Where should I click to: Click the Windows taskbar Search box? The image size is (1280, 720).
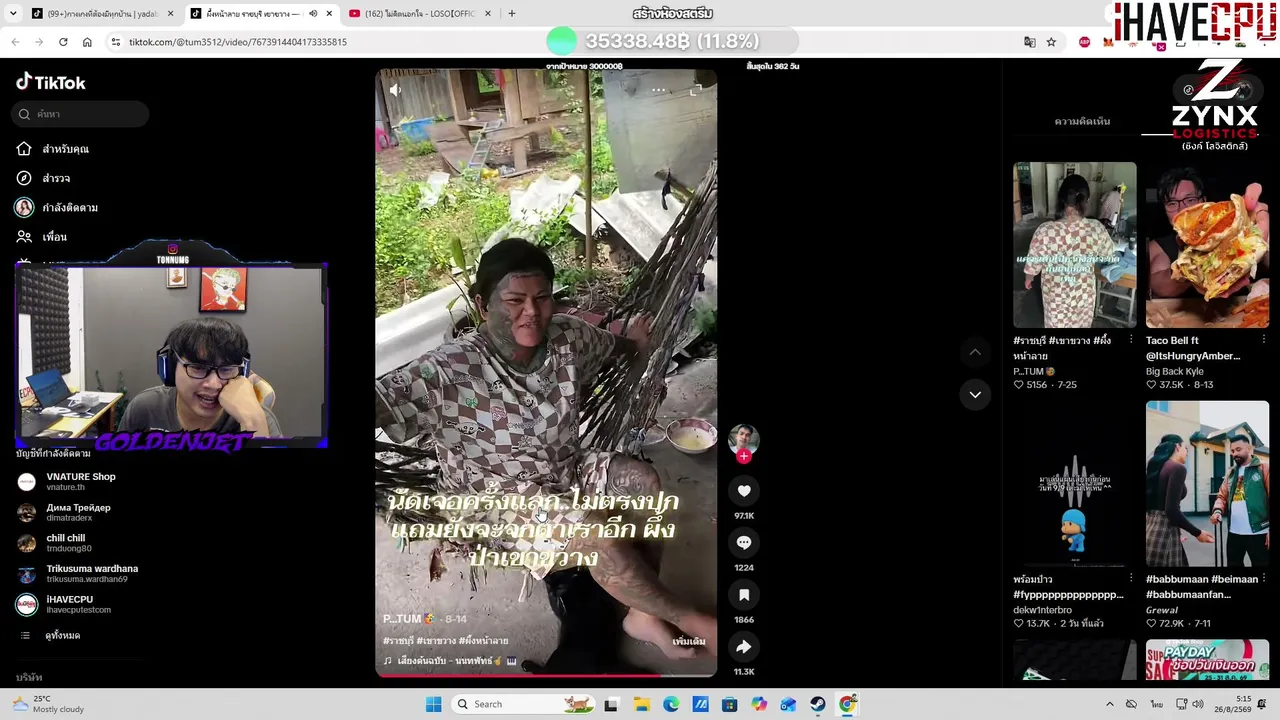click(522, 704)
